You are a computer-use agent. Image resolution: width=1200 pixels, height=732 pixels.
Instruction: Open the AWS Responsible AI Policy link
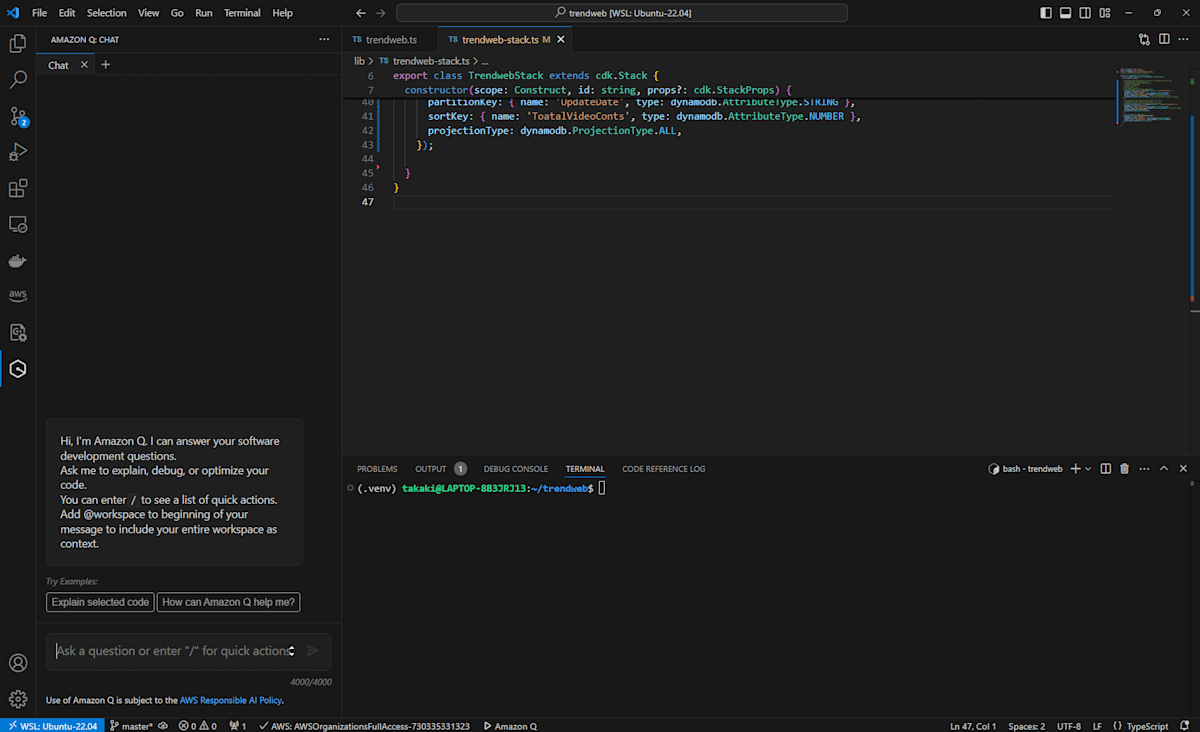coord(230,700)
